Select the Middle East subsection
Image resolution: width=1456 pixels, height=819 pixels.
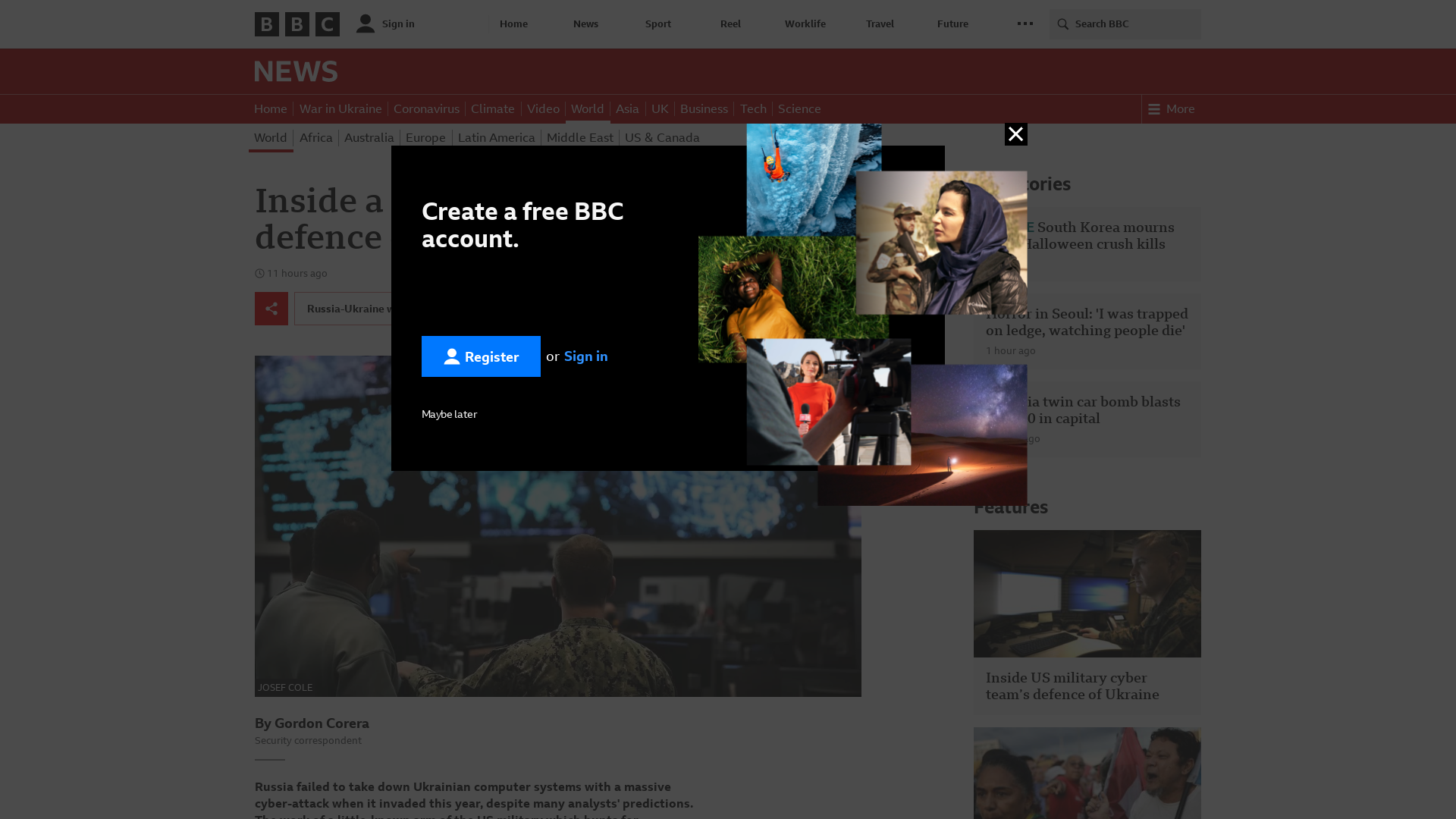tap(579, 137)
